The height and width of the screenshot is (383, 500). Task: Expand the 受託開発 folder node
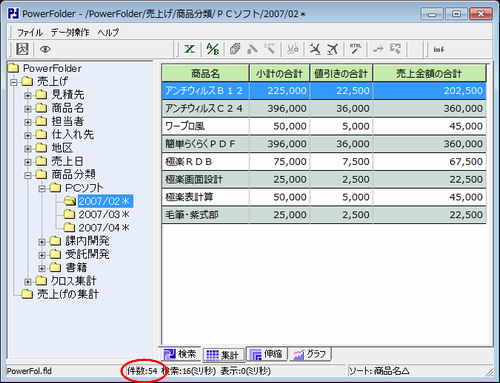[x=42, y=255]
